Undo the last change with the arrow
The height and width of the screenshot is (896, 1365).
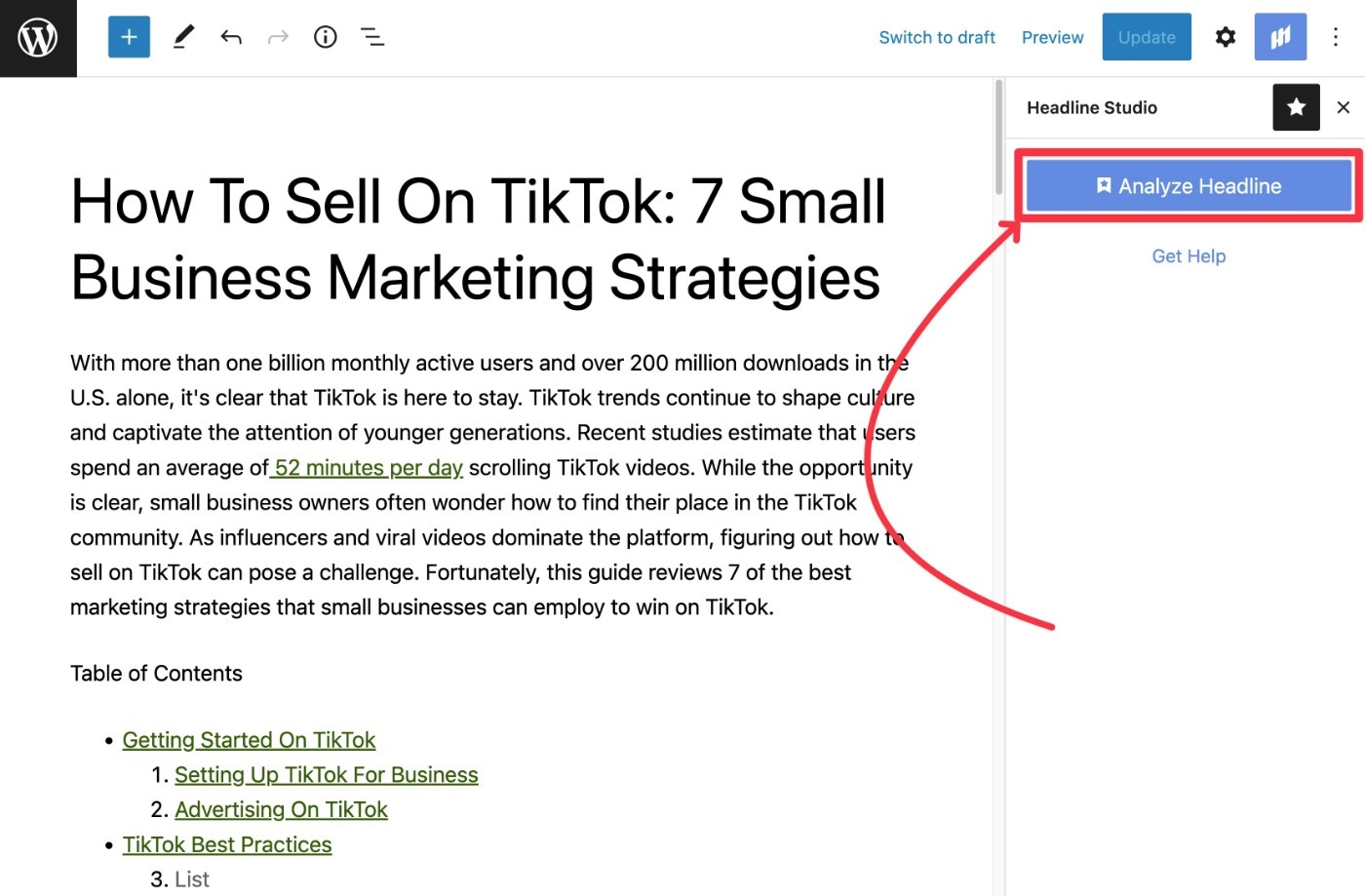coord(231,37)
